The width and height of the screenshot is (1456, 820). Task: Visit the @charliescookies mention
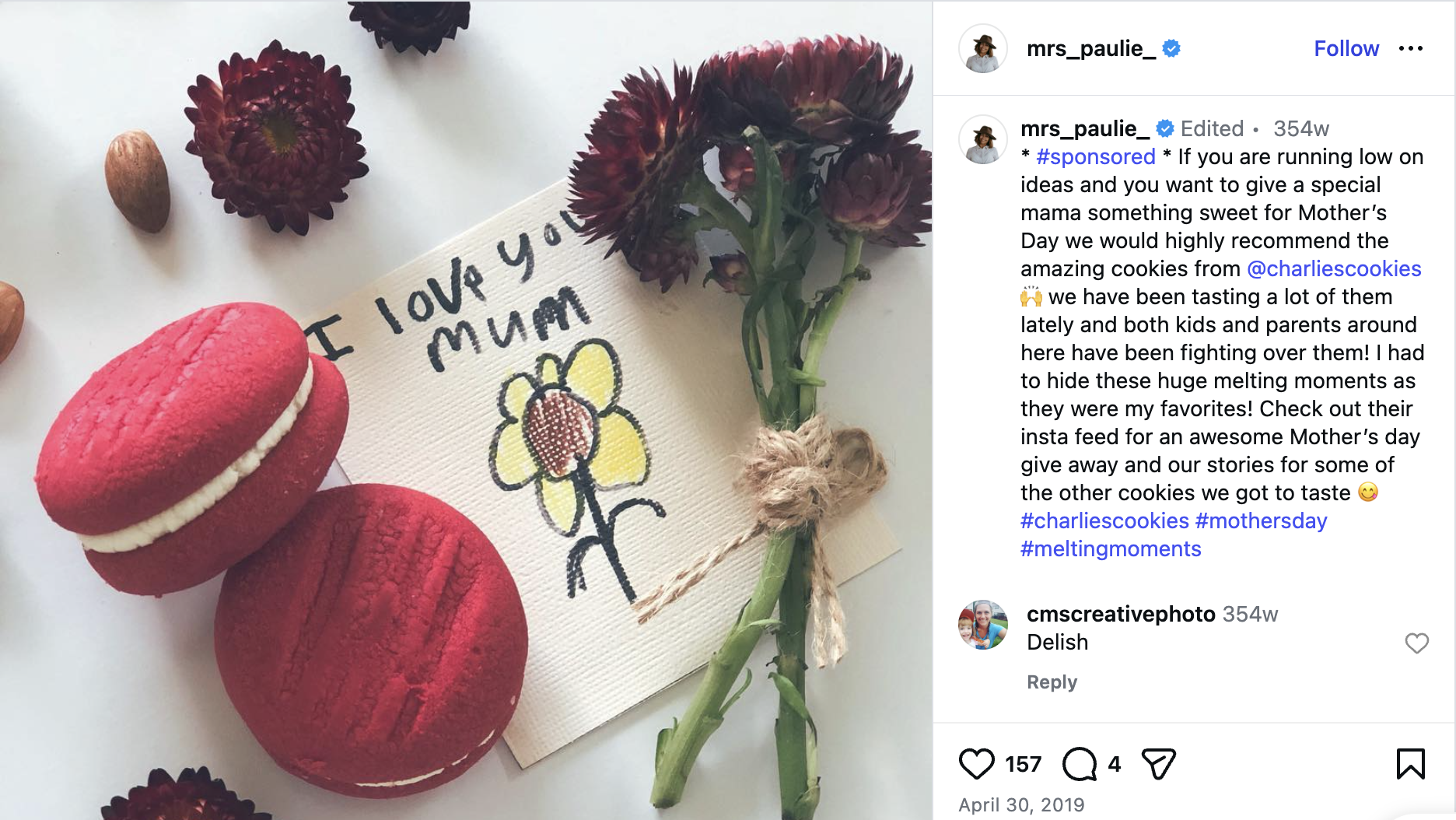tap(1334, 268)
